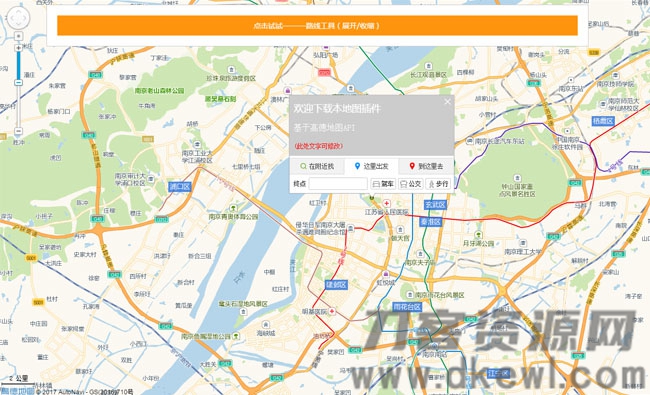This screenshot has width=650, height=395.
Task: Click the small locate button below the compass
Action: pyautogui.click(x=18, y=36)
